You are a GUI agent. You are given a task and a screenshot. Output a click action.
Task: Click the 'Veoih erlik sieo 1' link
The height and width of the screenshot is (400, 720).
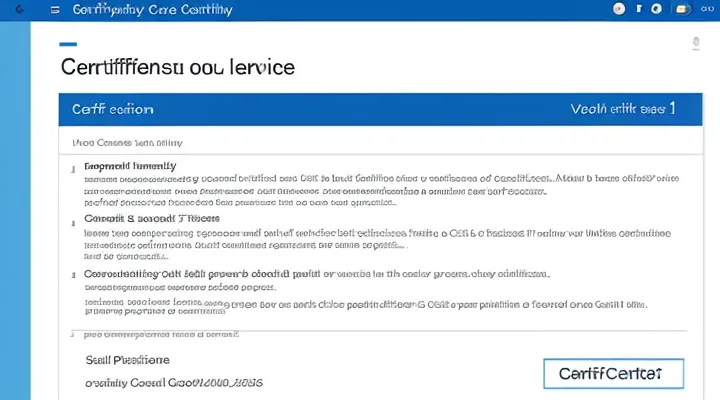(x=622, y=109)
